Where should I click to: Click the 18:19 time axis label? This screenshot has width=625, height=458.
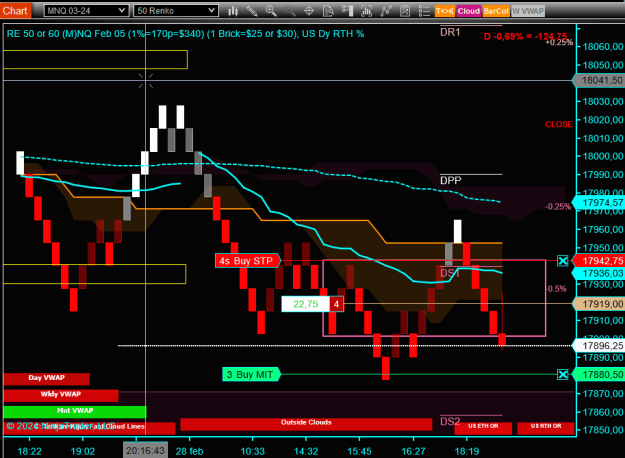click(467, 451)
